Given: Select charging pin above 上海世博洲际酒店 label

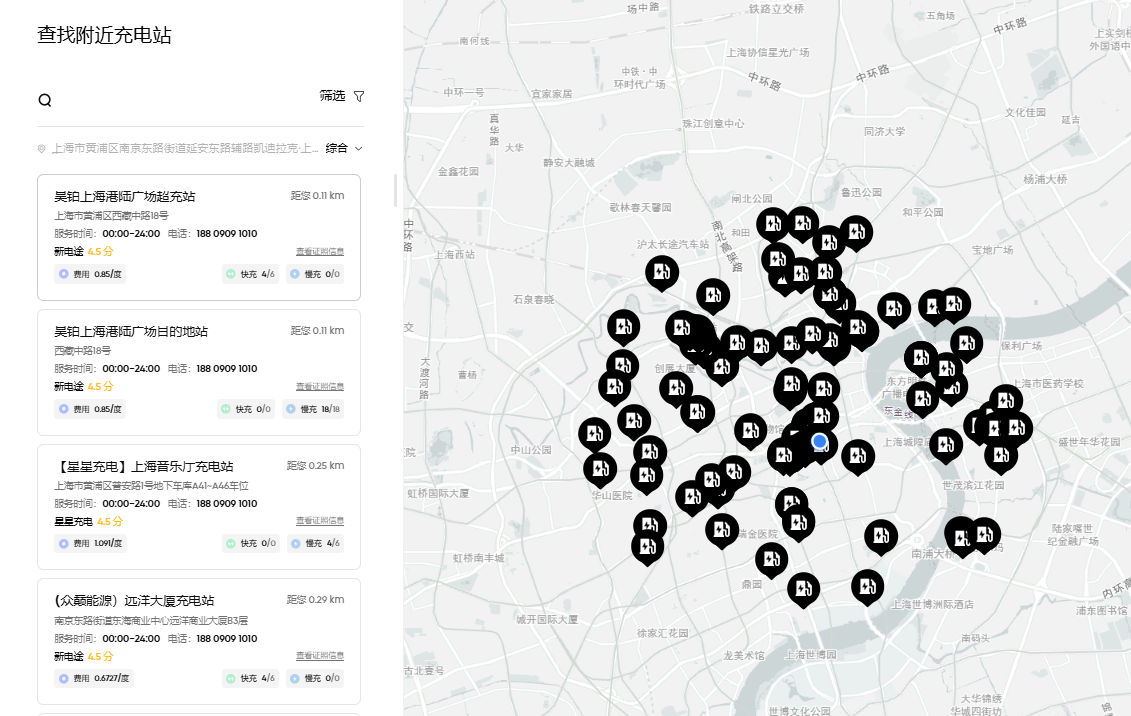Looking at the screenshot, I should coord(867,587).
